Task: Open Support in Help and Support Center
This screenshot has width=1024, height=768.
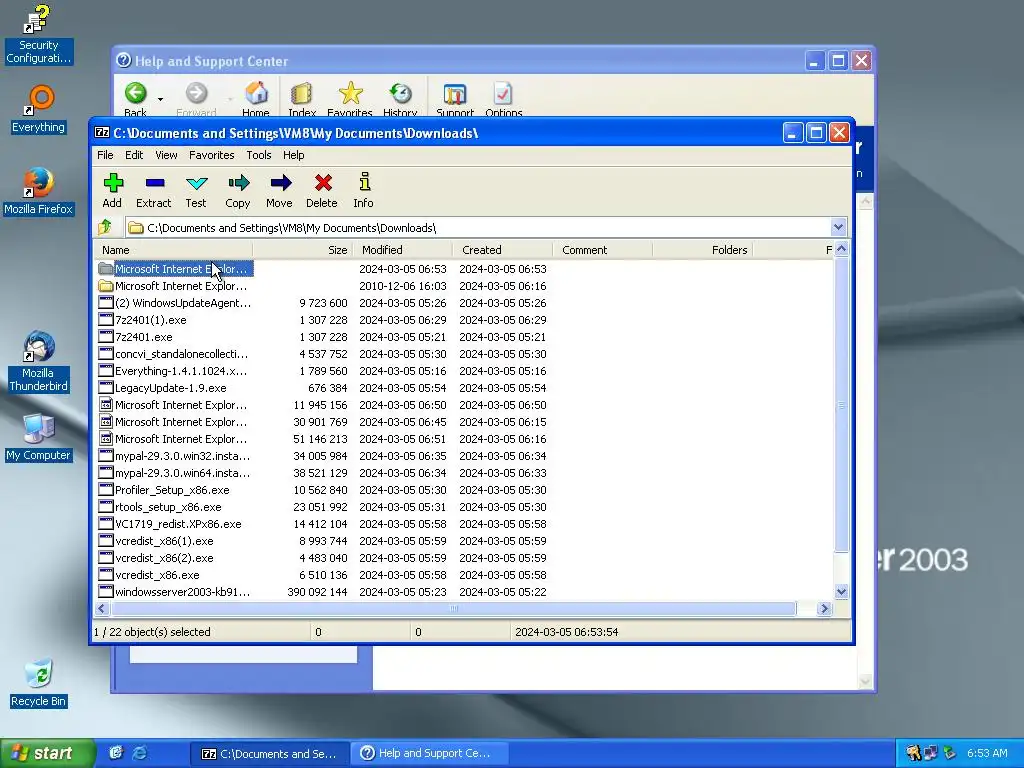Action: [x=455, y=99]
